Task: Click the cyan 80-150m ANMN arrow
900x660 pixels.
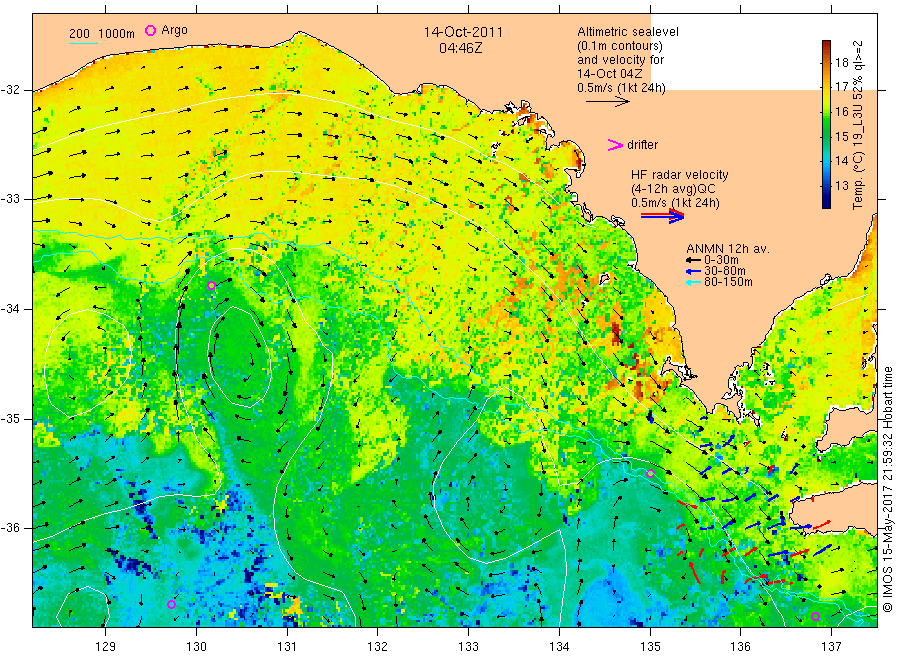Action: [694, 282]
